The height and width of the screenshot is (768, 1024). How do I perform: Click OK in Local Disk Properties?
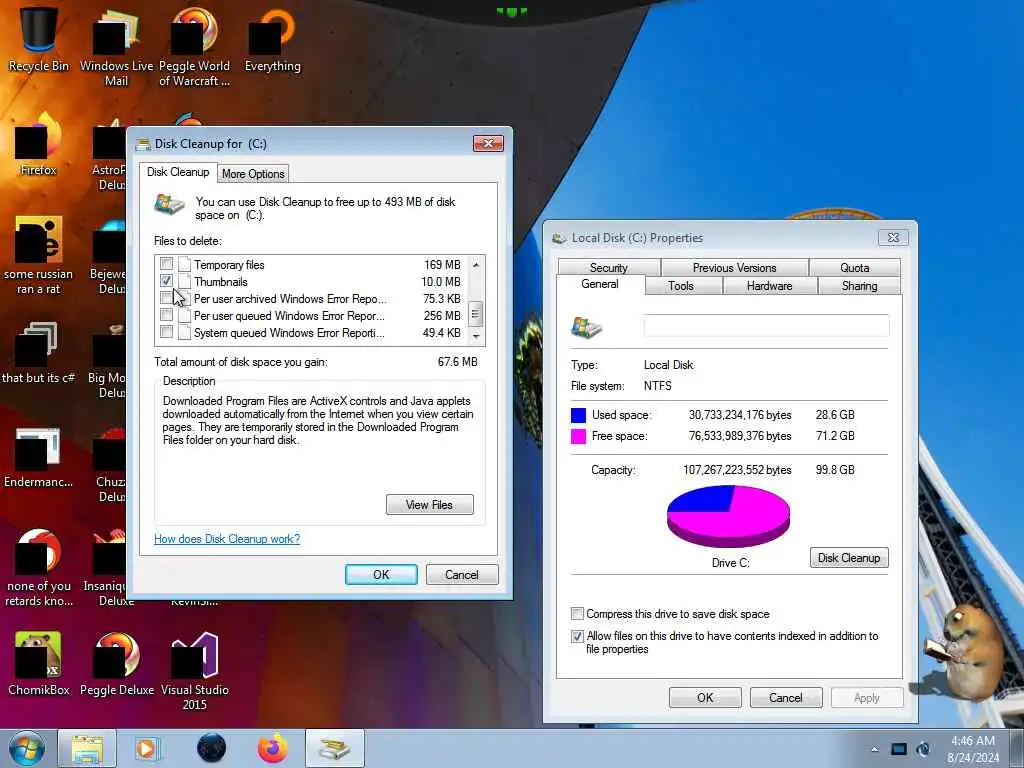click(x=705, y=697)
